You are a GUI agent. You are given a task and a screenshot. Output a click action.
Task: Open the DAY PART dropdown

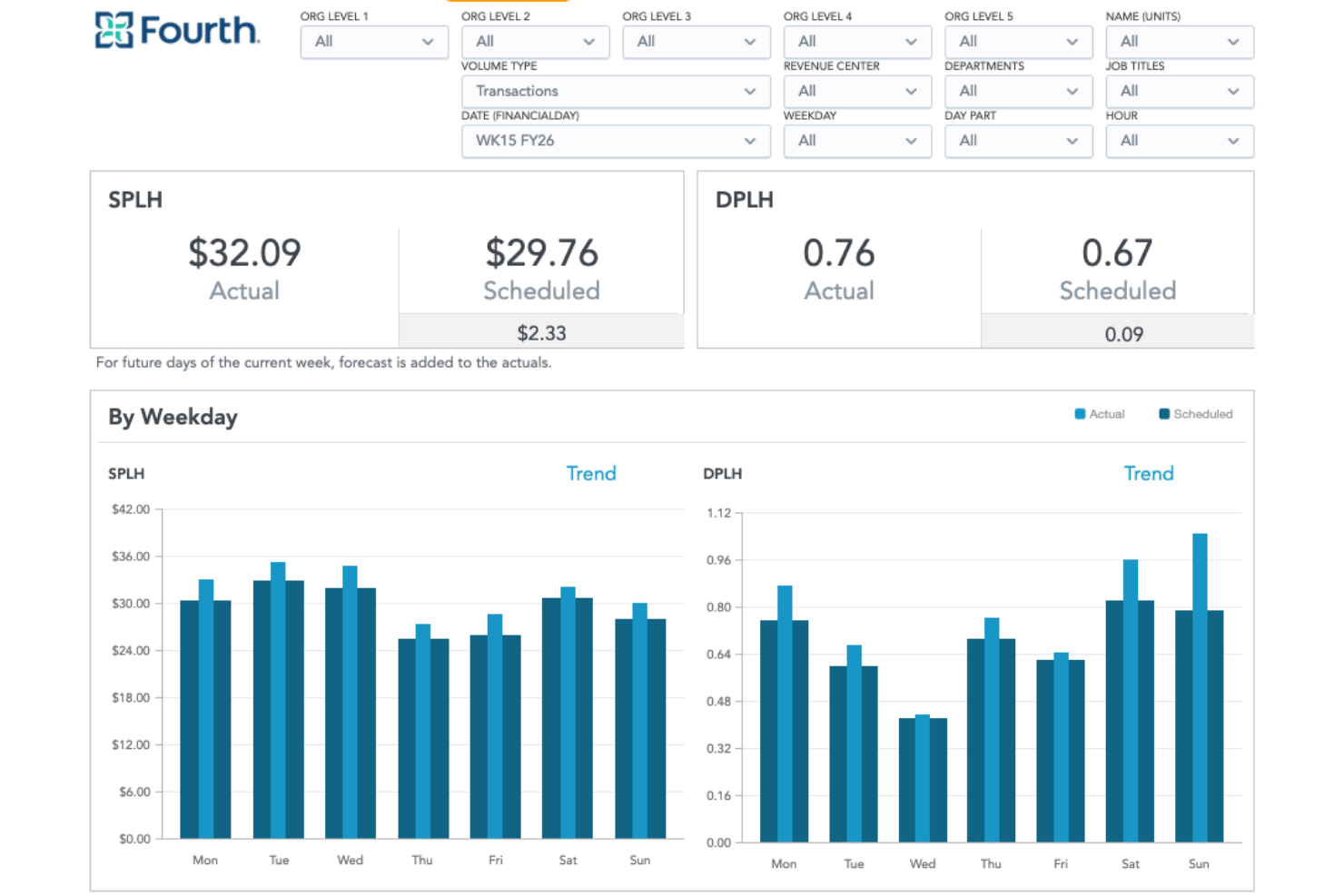click(1018, 141)
